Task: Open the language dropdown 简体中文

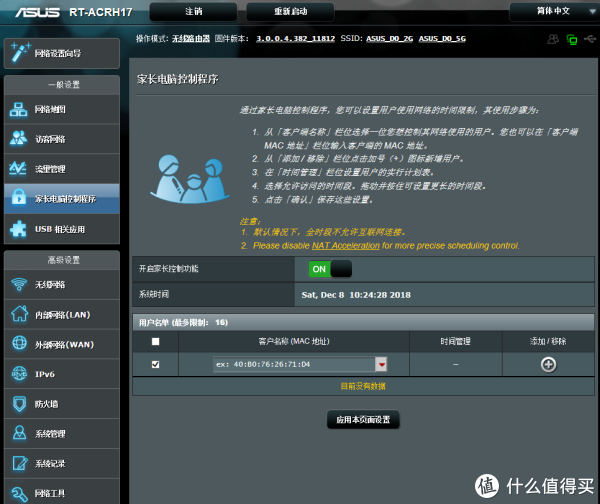Action: point(553,11)
